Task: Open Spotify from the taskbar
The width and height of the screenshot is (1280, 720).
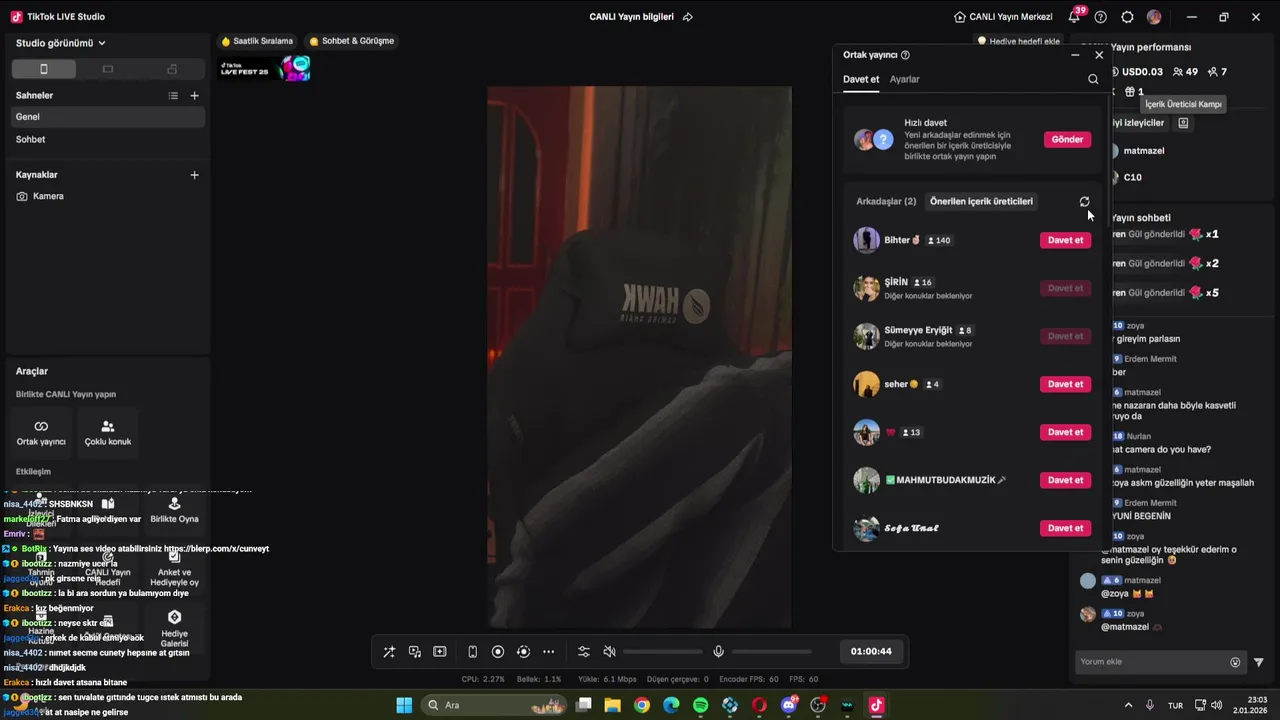Action: click(x=701, y=705)
